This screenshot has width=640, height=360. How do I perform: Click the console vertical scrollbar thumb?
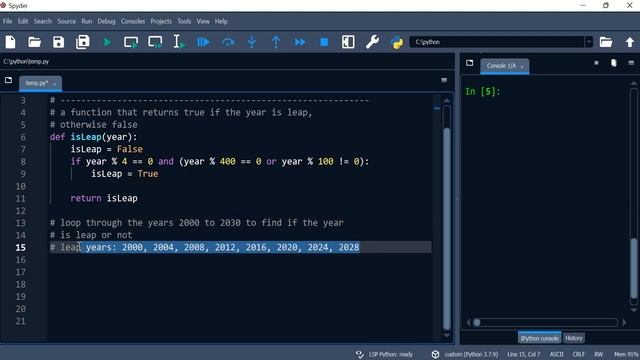(x=634, y=269)
